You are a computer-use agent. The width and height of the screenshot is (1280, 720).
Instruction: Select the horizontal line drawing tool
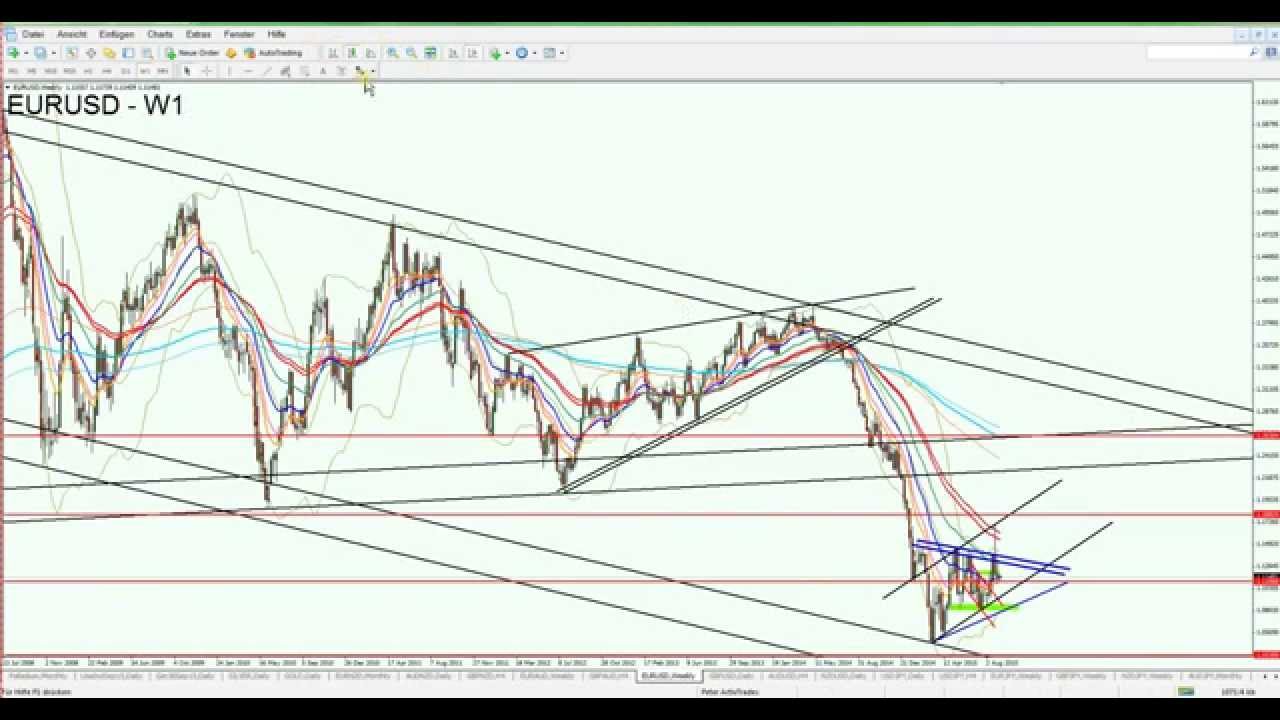pyautogui.click(x=248, y=71)
